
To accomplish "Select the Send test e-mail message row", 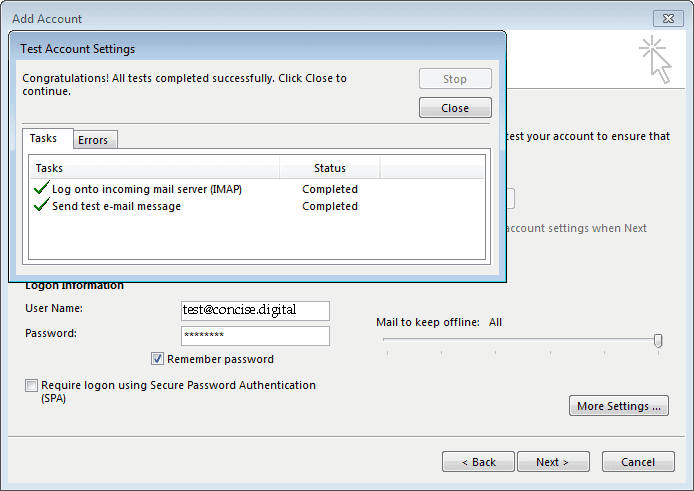I will pos(117,206).
